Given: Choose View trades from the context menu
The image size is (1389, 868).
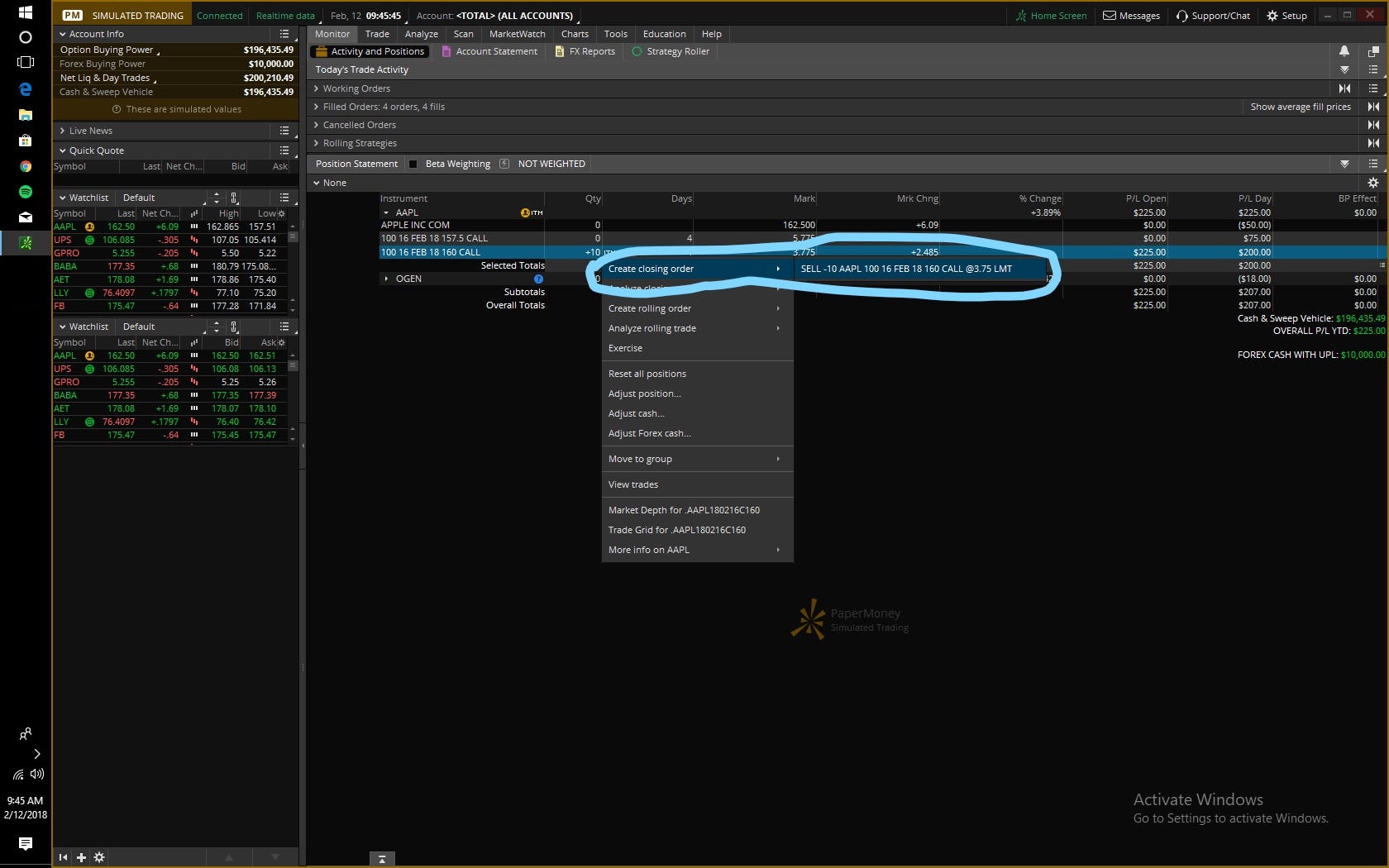Looking at the screenshot, I should [x=697, y=484].
